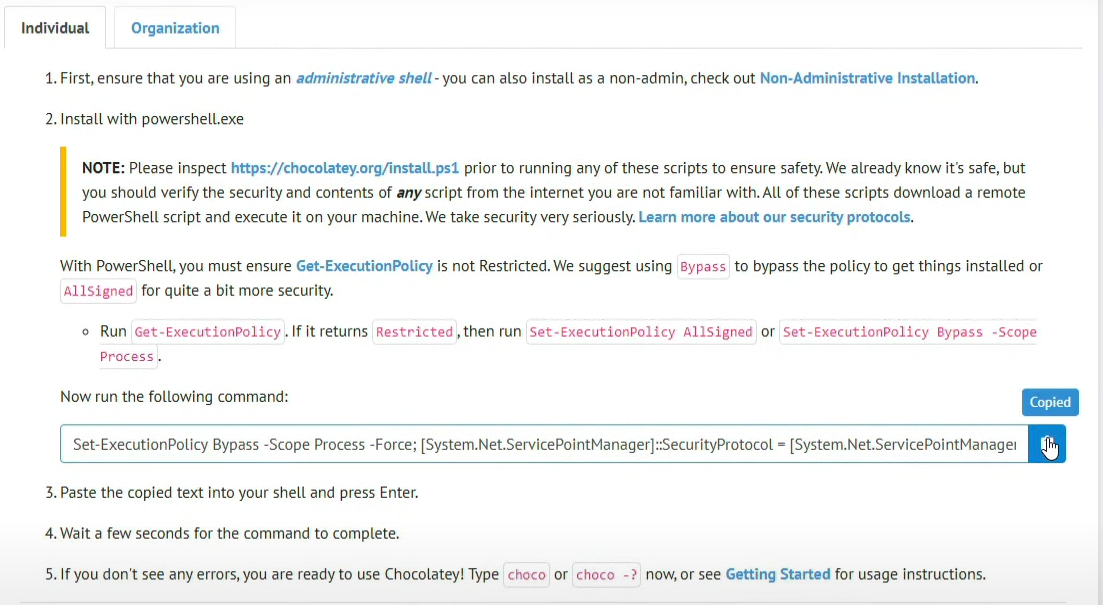Click 'Wait a few seconds' step text
This screenshot has width=1103, height=605.
click(229, 534)
